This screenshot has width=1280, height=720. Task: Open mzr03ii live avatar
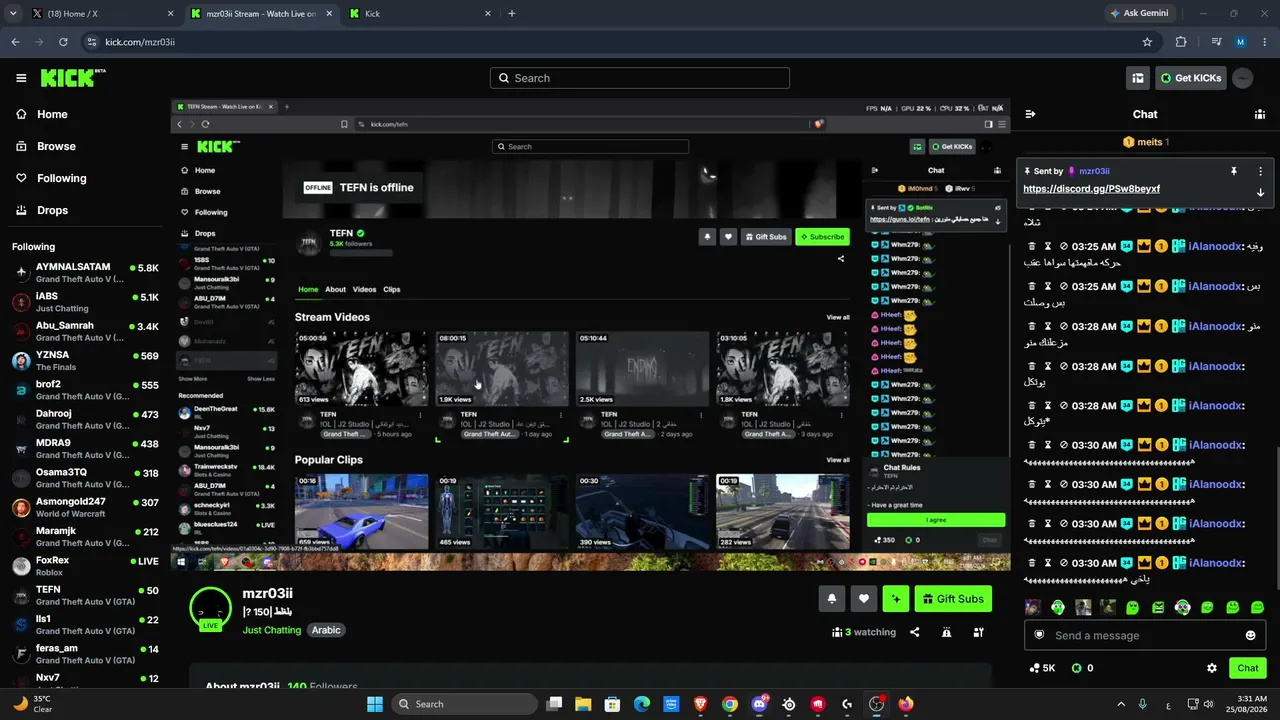coord(210,610)
